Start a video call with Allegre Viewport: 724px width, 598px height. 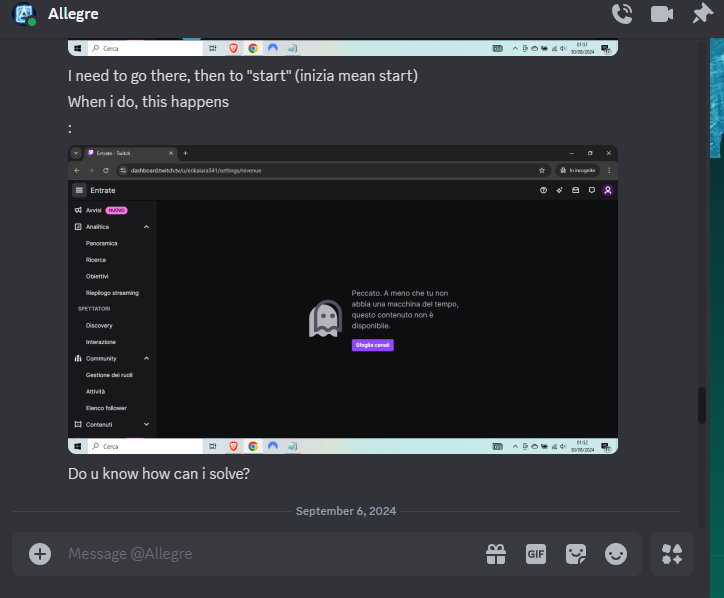coord(662,14)
